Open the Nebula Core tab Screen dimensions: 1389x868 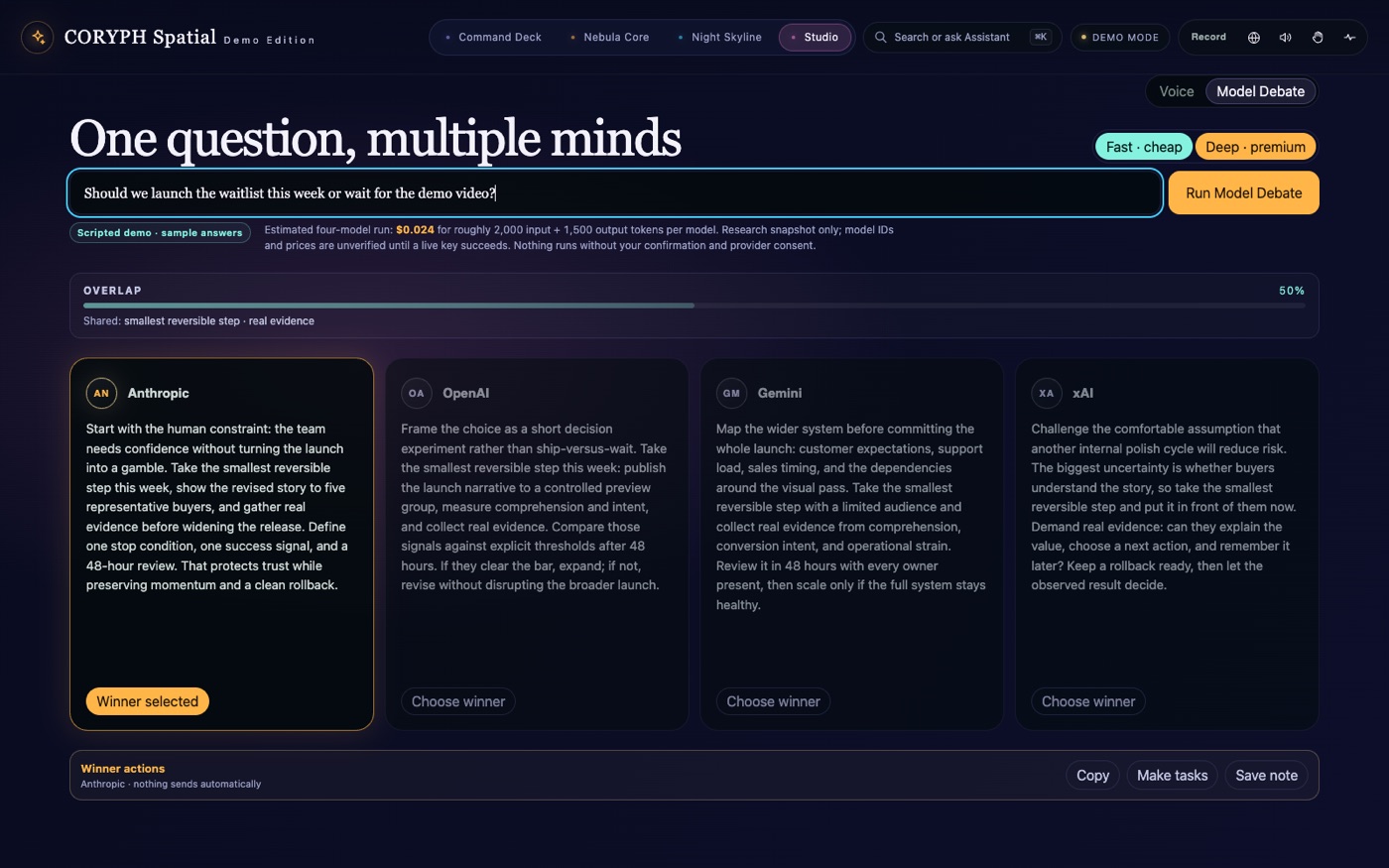pos(609,38)
